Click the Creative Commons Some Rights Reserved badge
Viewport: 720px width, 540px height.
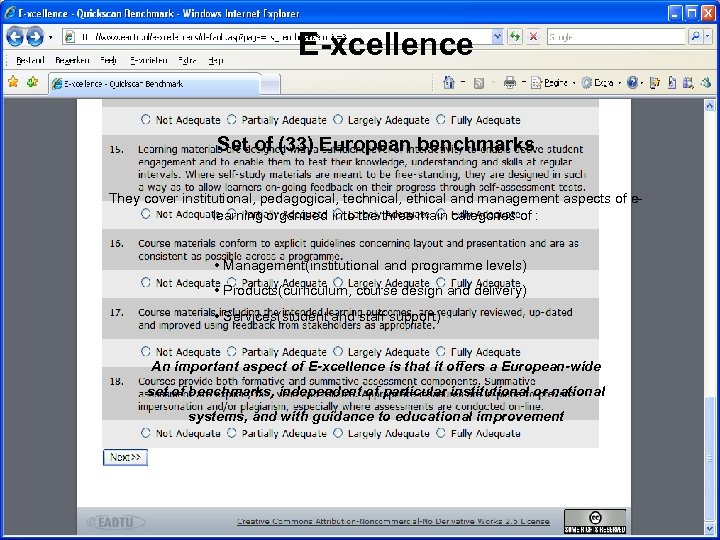pos(595,521)
